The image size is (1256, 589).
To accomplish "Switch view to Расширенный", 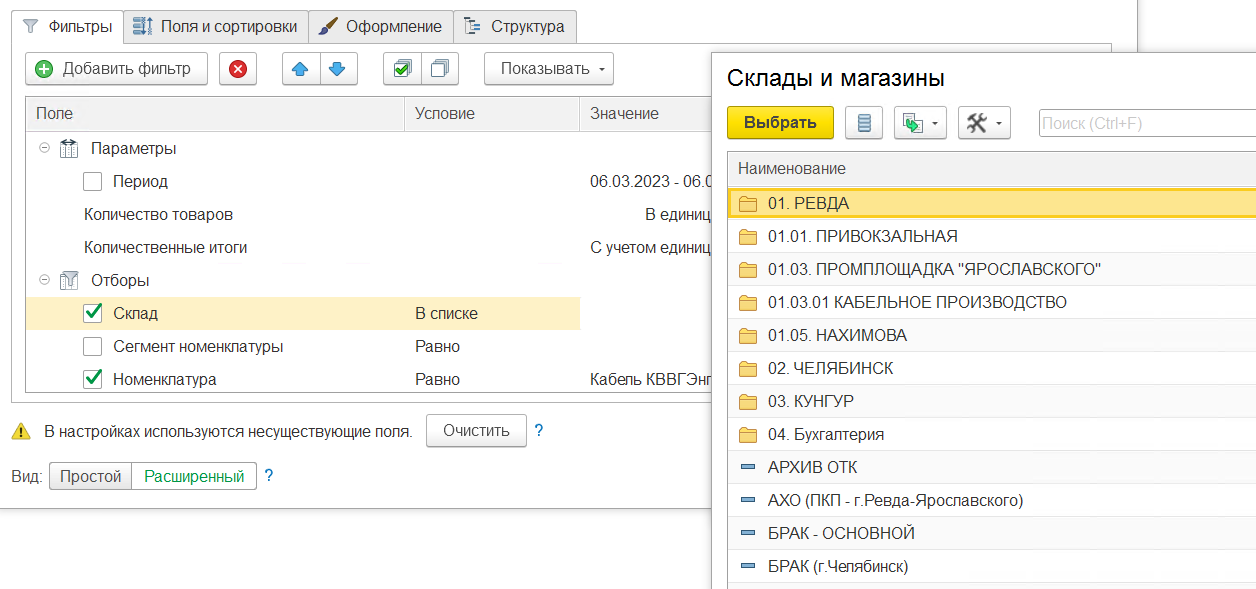I will (194, 476).
